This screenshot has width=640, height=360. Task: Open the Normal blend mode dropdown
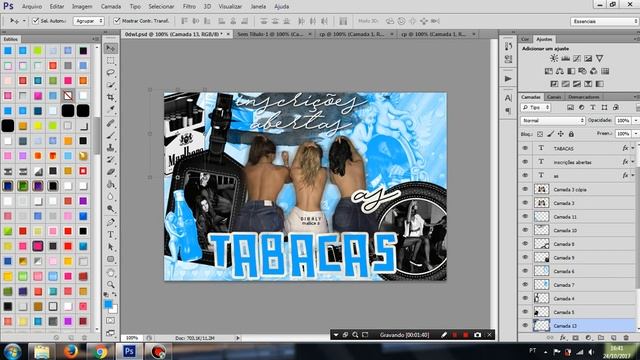coord(553,120)
